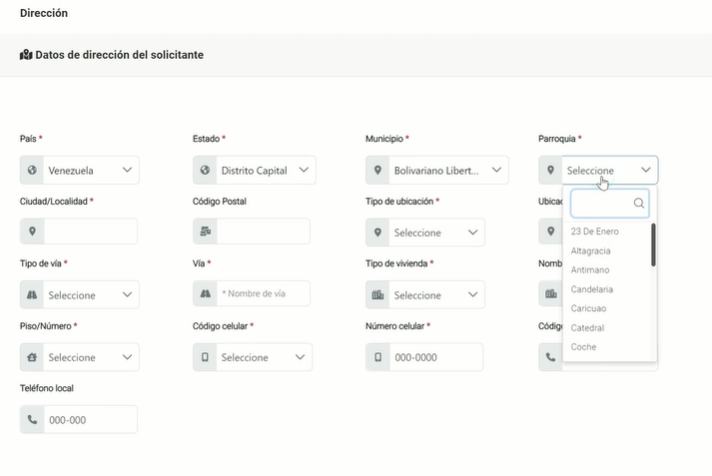Choose Altagracia in the Parroquia list
The image size is (712, 476).
[x=590, y=251]
